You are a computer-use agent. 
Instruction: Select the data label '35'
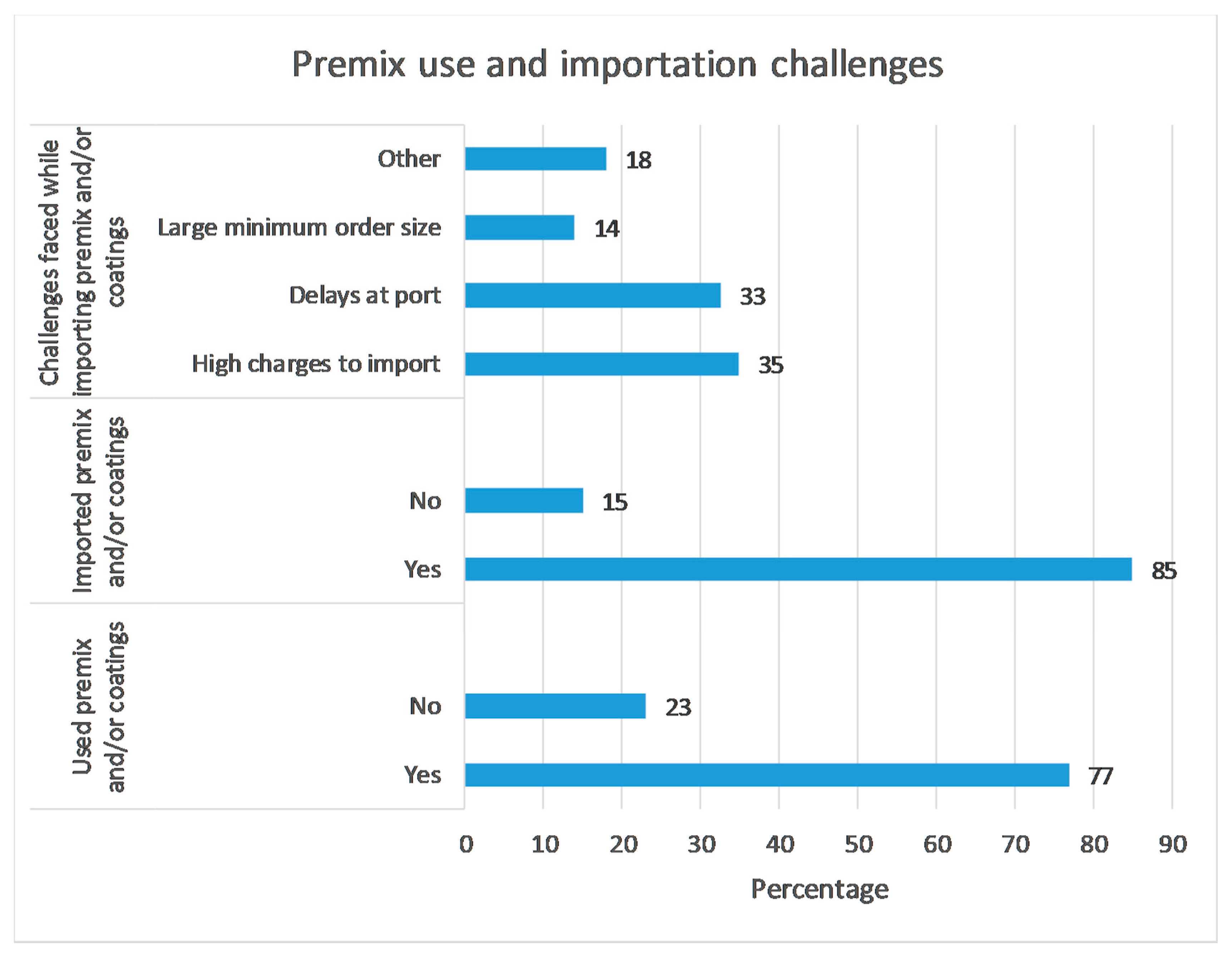click(770, 366)
